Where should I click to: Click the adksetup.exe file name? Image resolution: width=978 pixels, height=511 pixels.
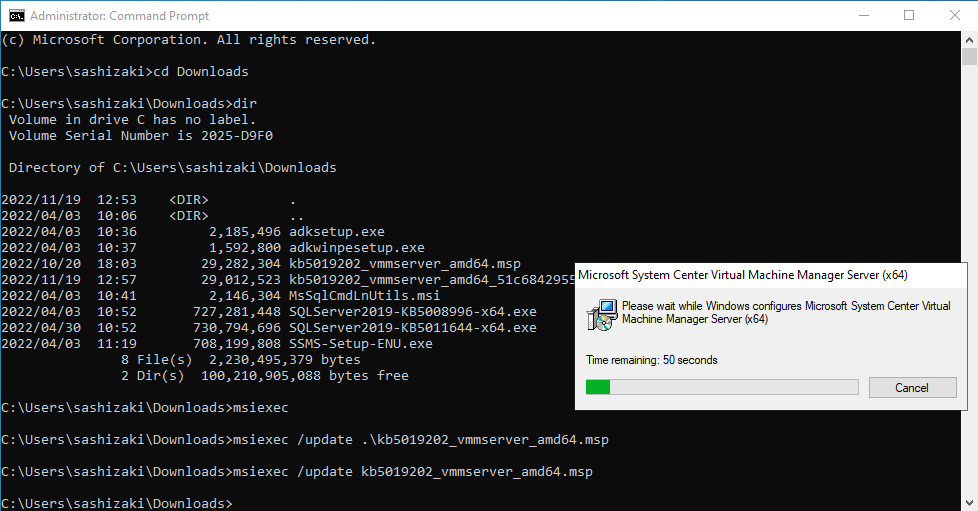[337, 231]
